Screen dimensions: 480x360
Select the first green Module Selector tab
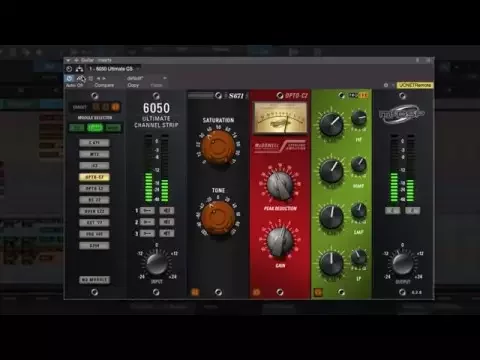[77, 128]
